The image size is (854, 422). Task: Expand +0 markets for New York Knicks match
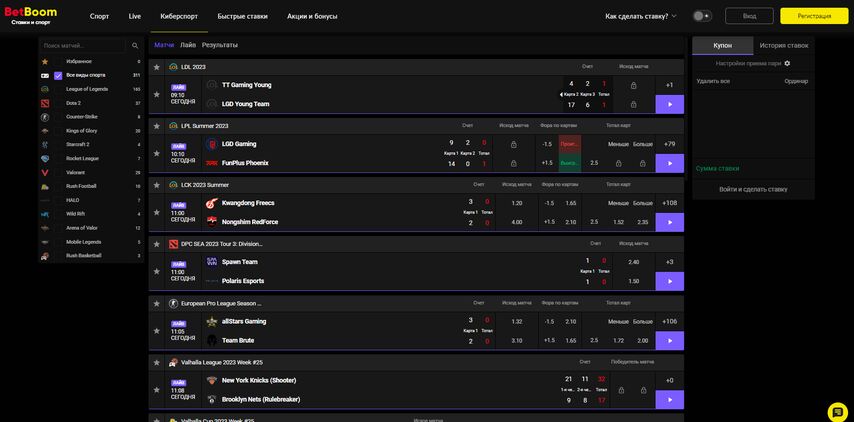[x=669, y=380]
